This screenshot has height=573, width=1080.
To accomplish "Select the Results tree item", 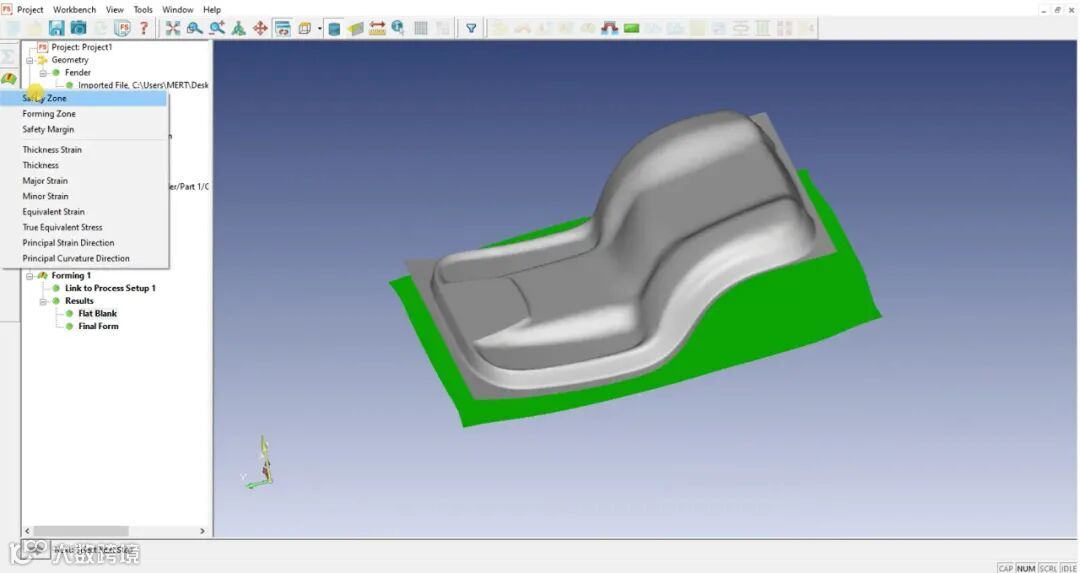I will point(79,301).
